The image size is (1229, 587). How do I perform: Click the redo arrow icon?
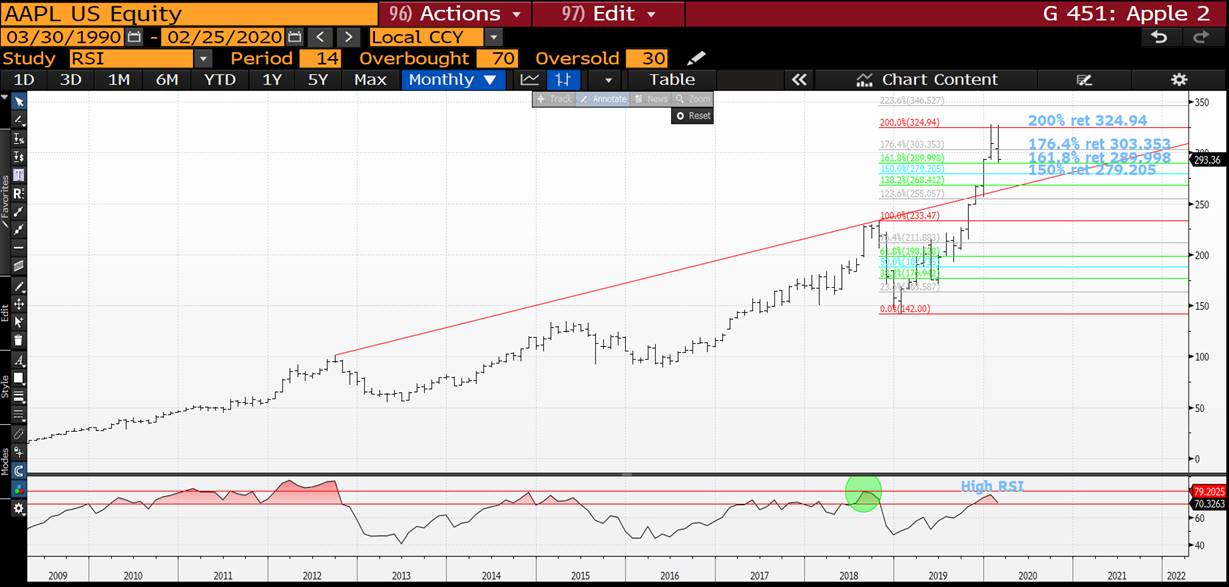coord(1201,37)
